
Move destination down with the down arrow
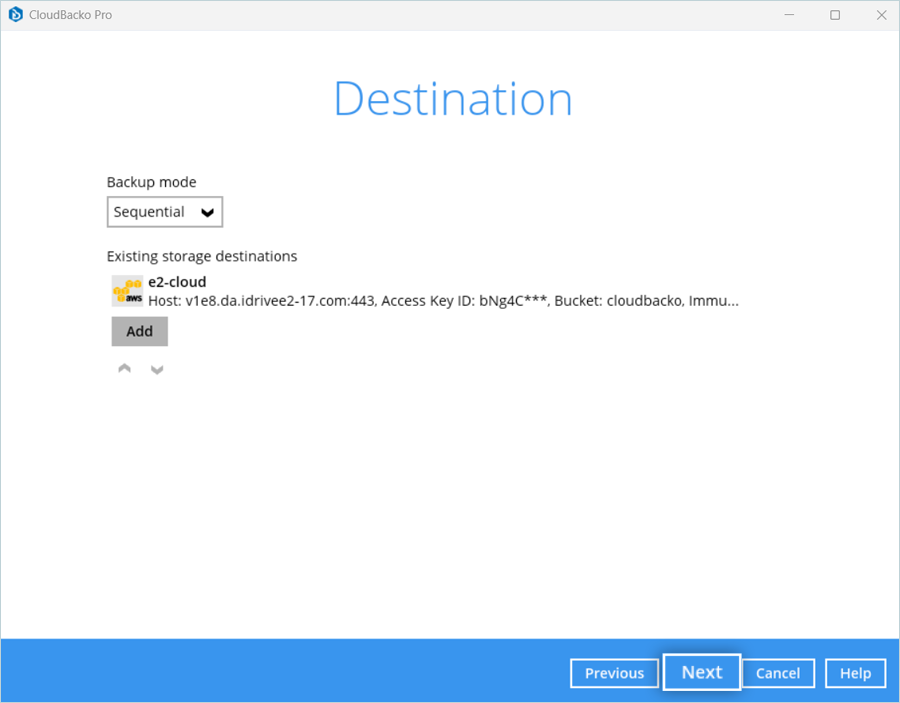pyautogui.click(x=157, y=369)
